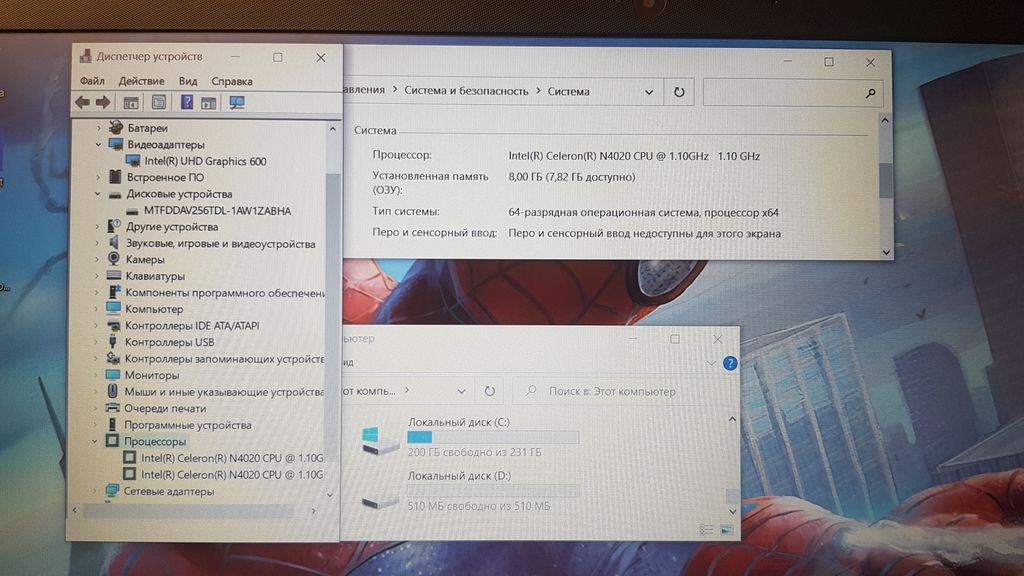The image size is (1024, 576).
Task: Click the monitor icon beside Мониторы
Action: tap(113, 374)
